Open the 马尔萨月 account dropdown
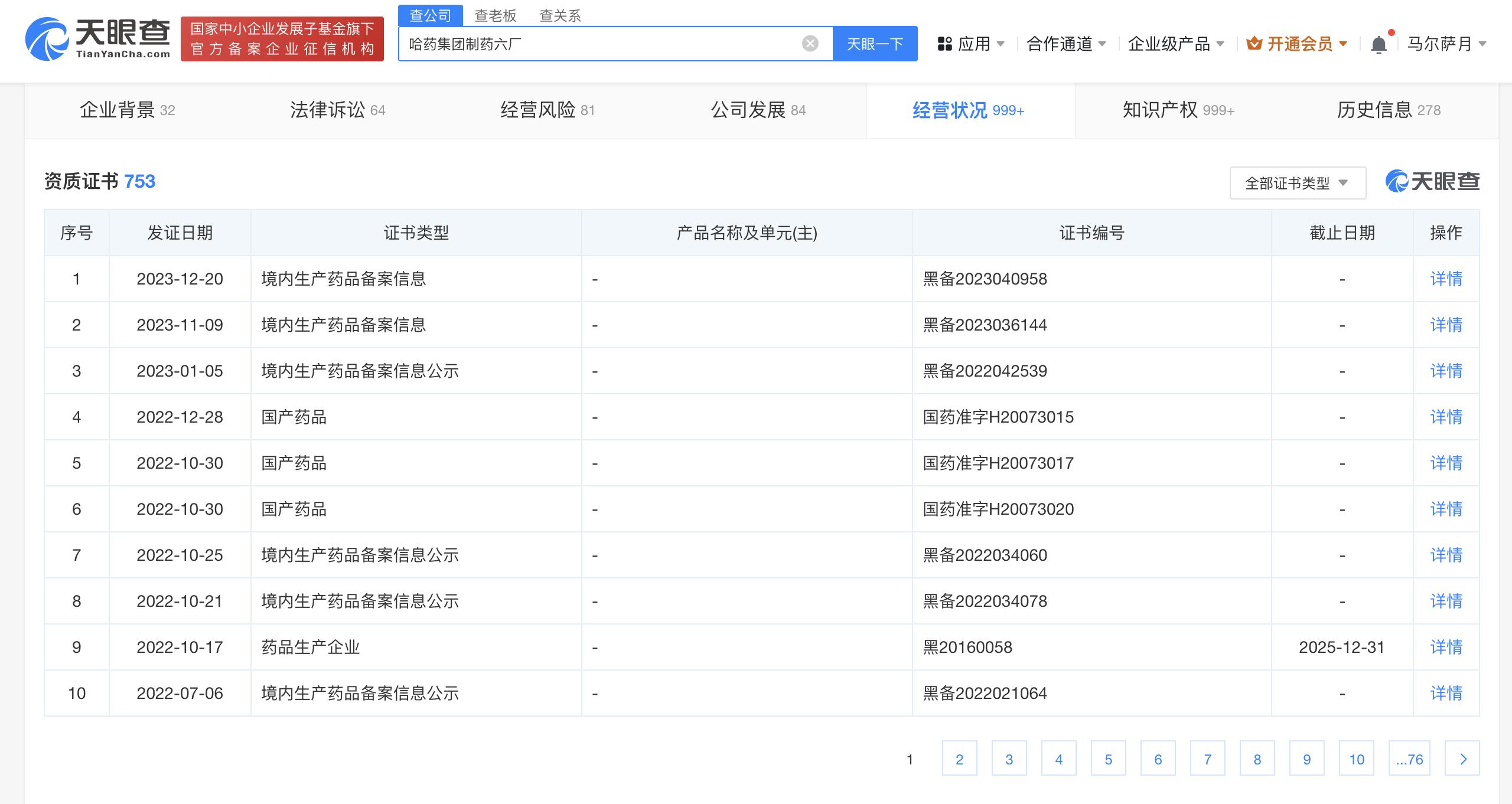 (1448, 44)
